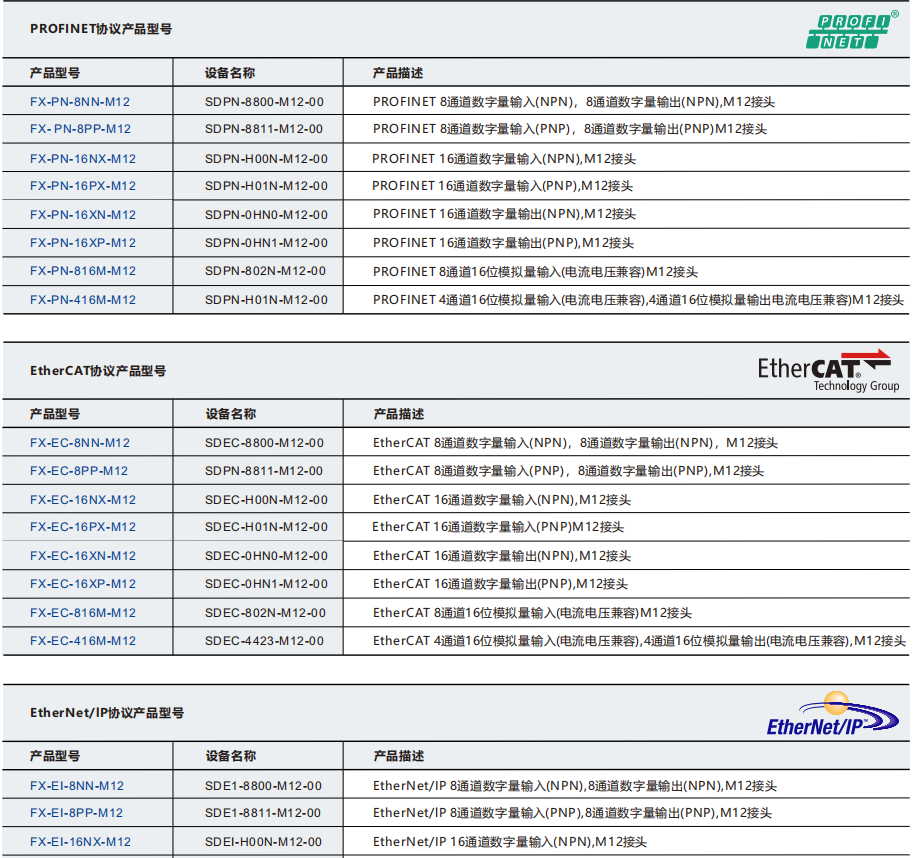913x858 pixels.
Task: Select the FX-PN-416M-M12 product link
Action: click(x=83, y=300)
